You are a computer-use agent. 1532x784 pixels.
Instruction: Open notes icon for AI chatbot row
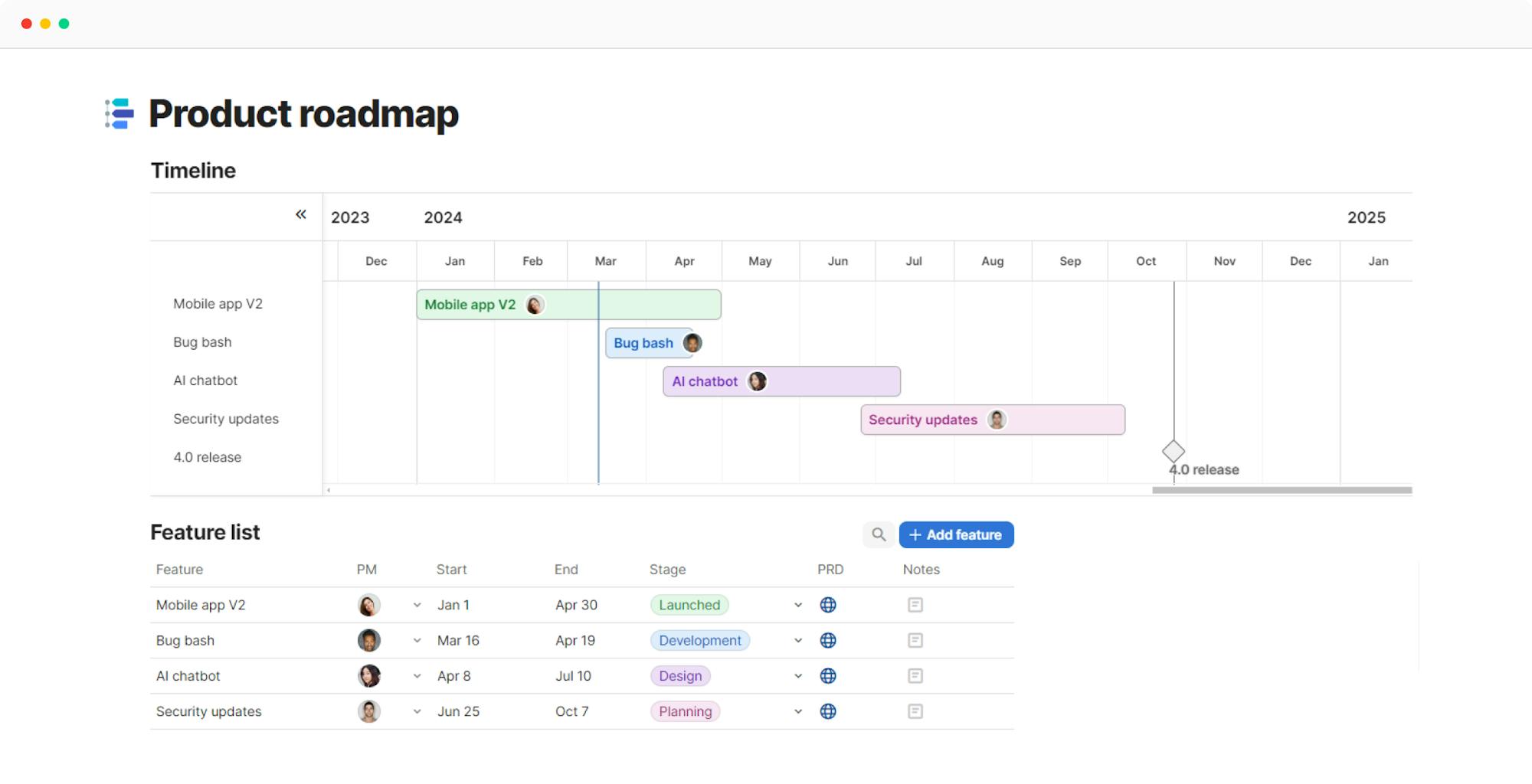tap(915, 676)
